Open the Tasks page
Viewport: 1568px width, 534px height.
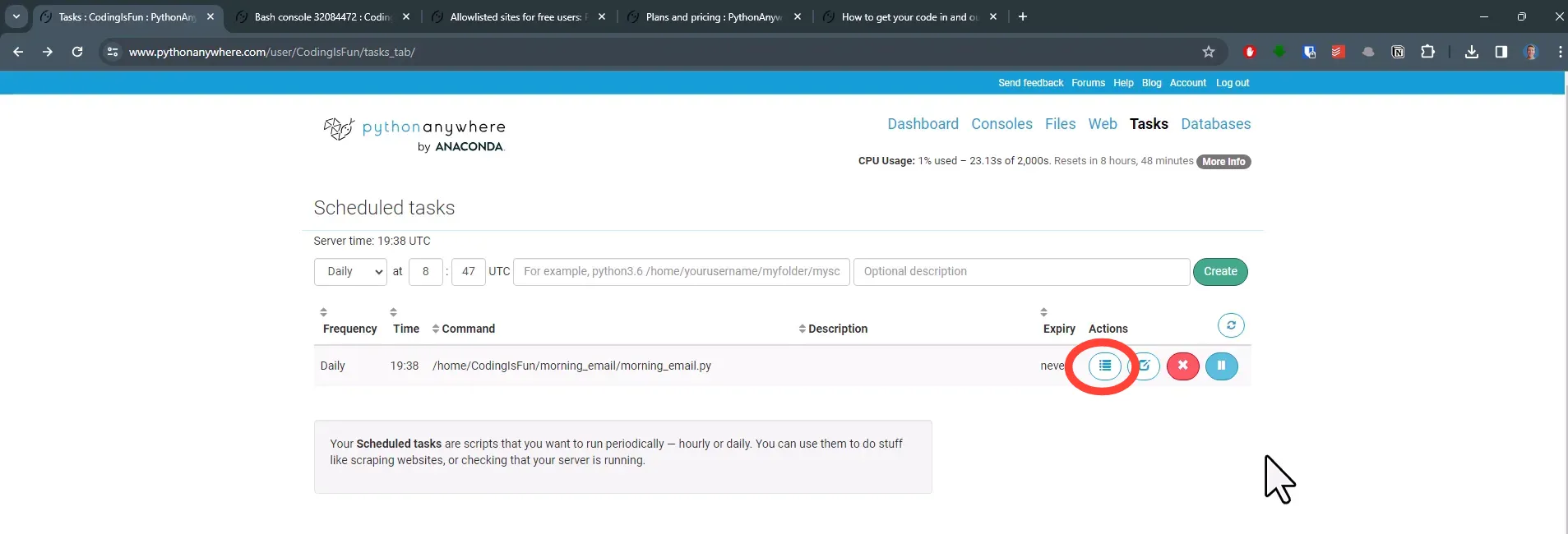1149,124
